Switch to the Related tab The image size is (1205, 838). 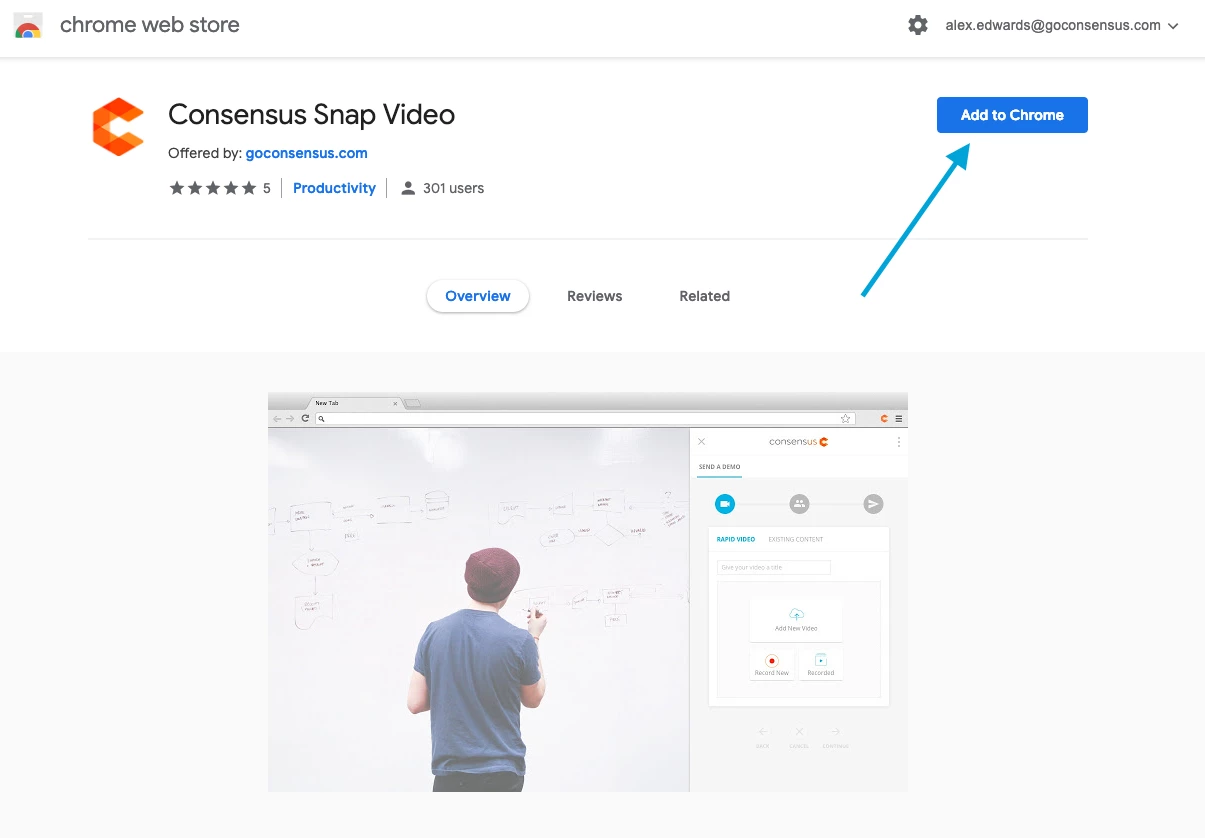[x=705, y=296]
